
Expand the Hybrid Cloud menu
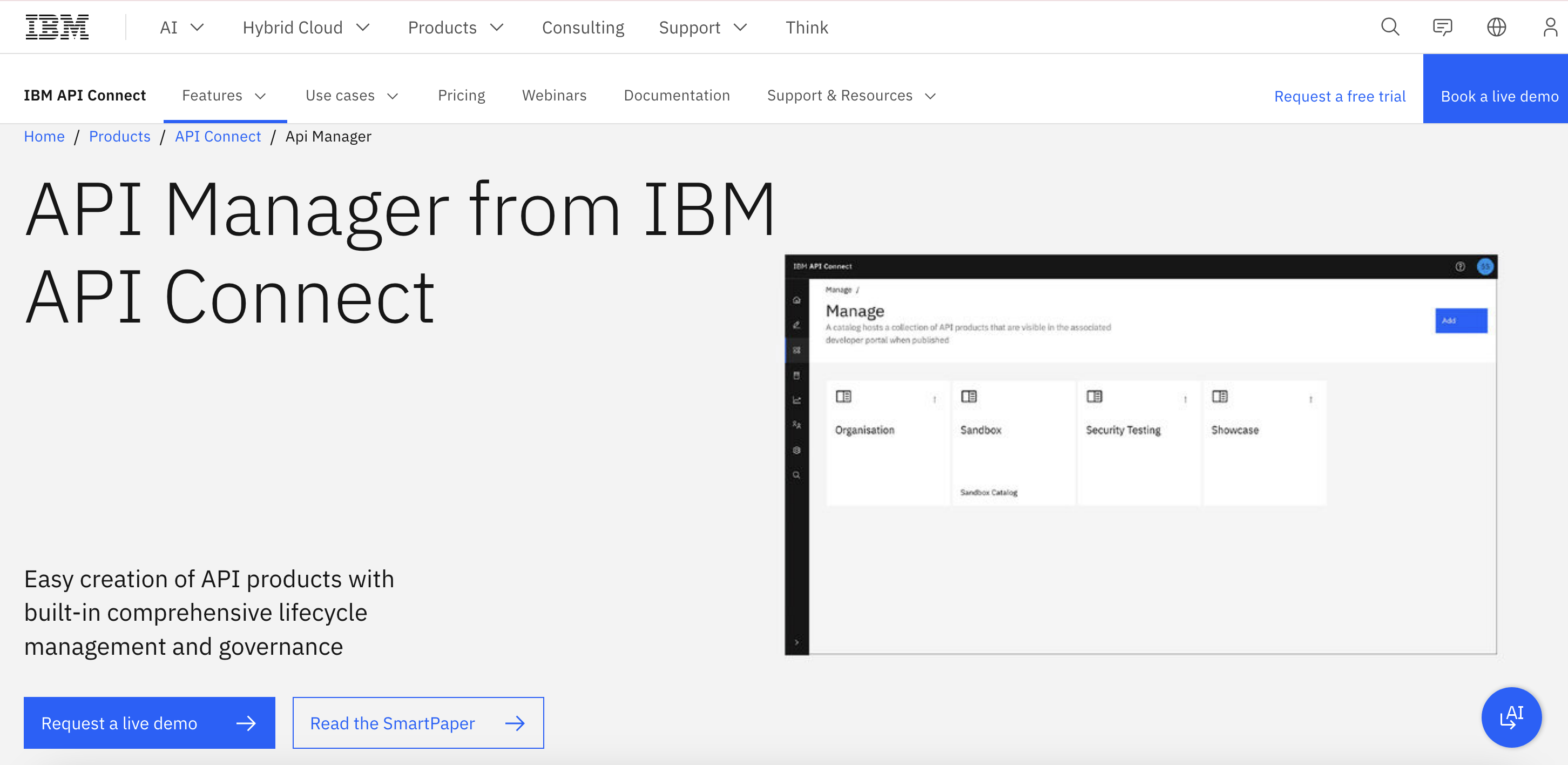pos(306,28)
